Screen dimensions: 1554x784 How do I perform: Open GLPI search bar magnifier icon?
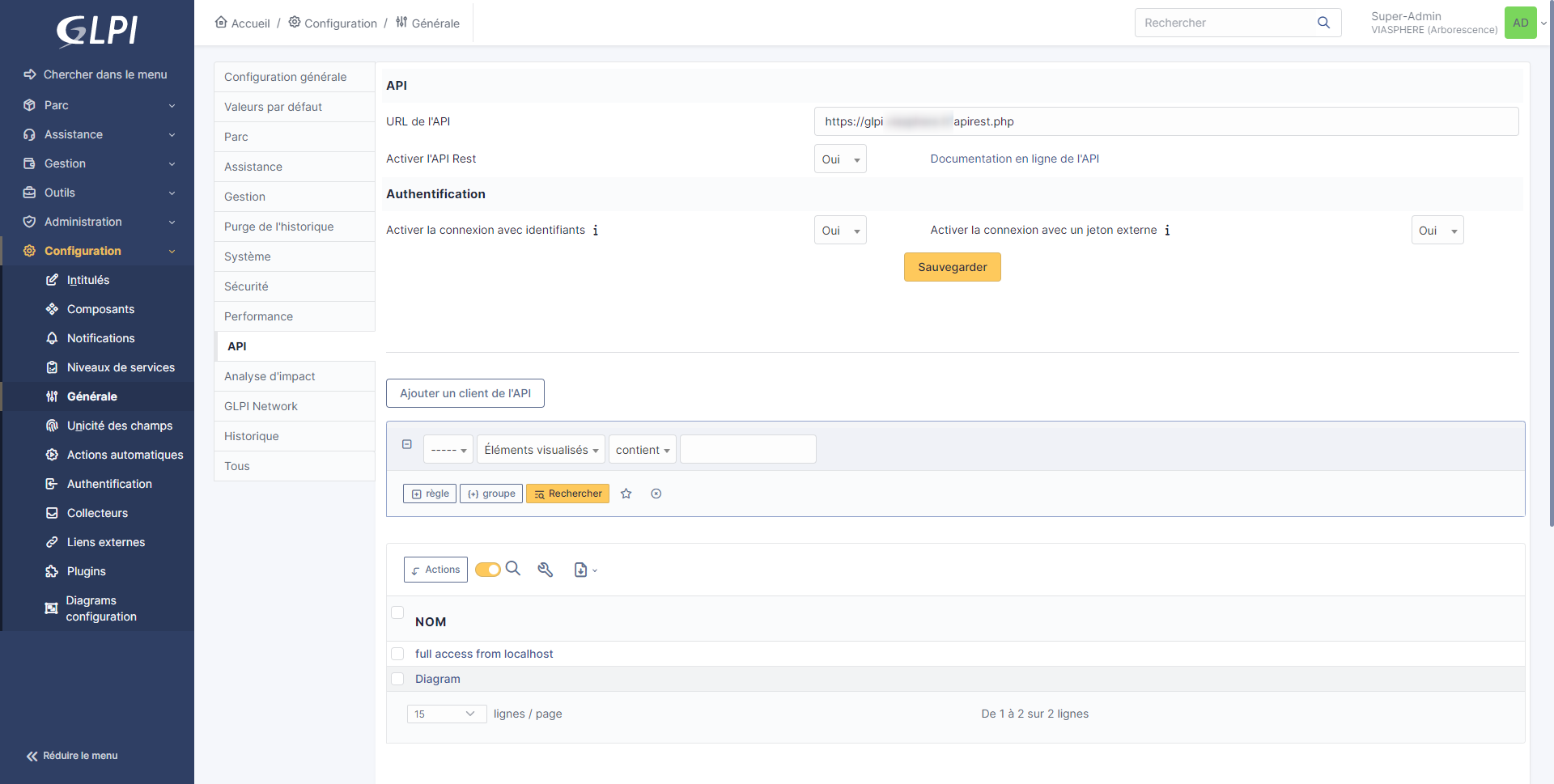tap(1323, 23)
